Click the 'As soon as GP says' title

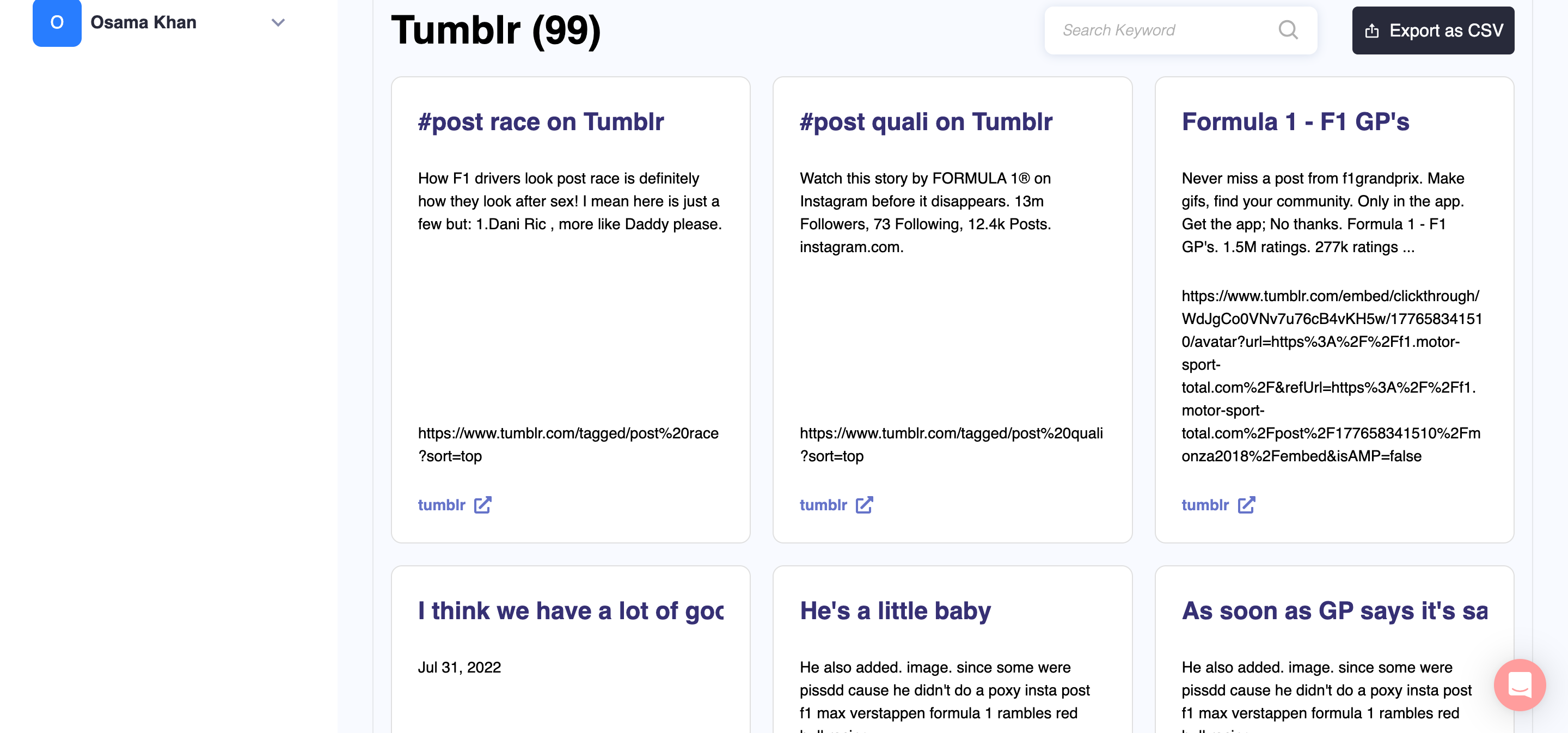tap(1334, 610)
